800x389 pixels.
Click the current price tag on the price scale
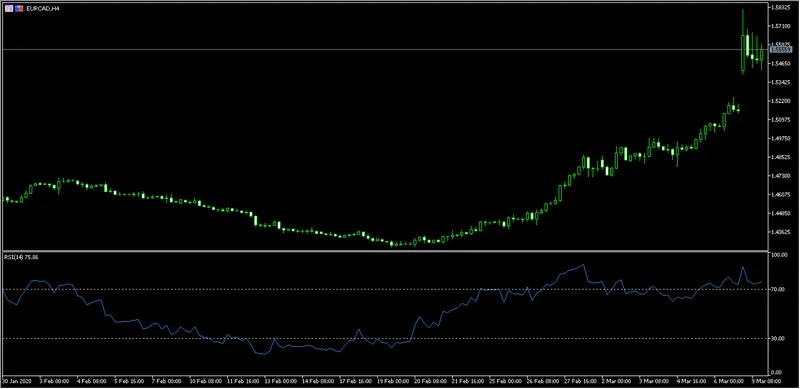coord(780,50)
